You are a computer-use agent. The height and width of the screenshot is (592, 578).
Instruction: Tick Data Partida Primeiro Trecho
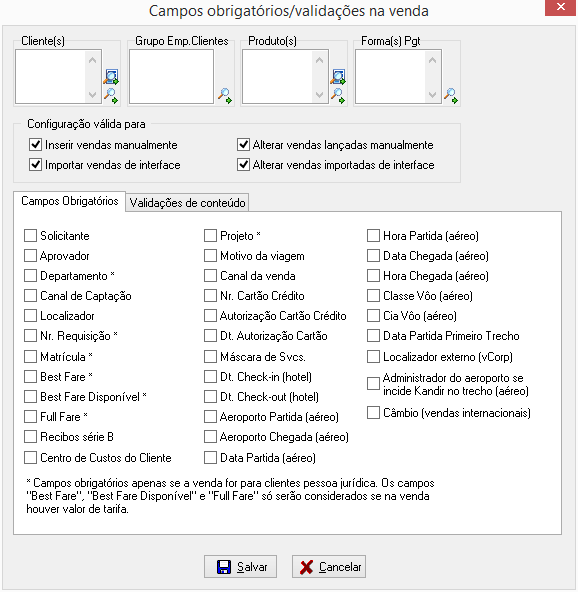[x=373, y=336]
